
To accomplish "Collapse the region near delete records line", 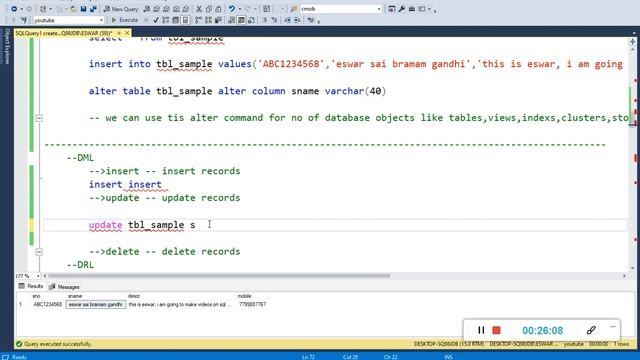I will click(x=39, y=252).
